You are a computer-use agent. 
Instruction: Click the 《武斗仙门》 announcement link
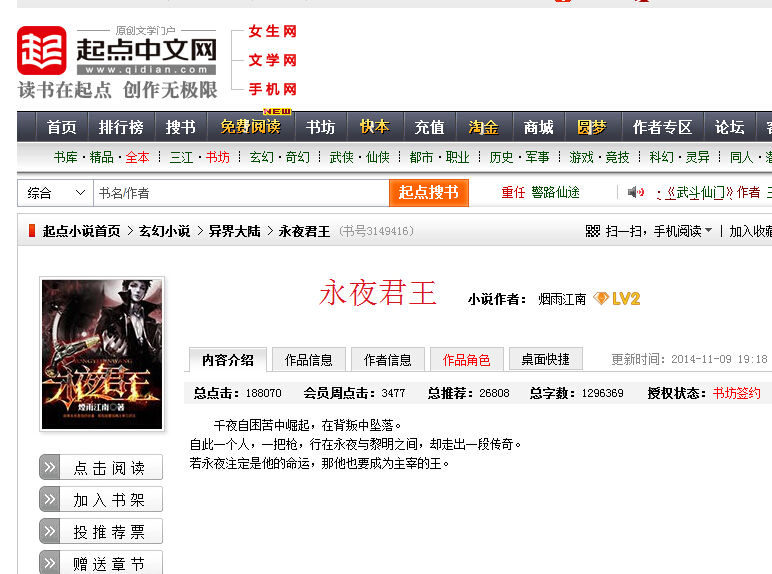(699, 192)
